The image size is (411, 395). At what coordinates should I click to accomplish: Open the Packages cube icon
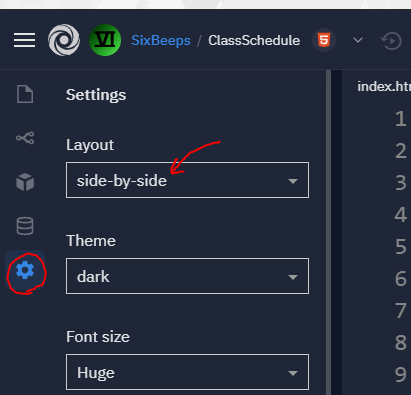pos(25,182)
